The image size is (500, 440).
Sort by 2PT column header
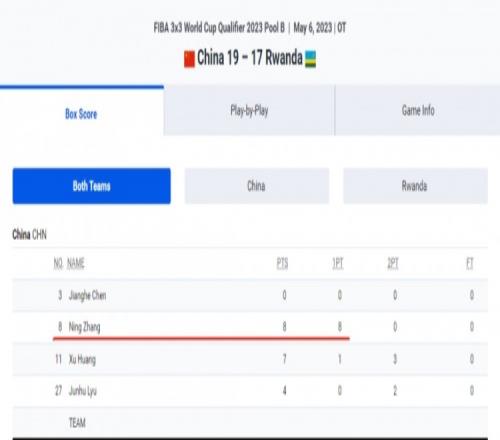point(393,264)
